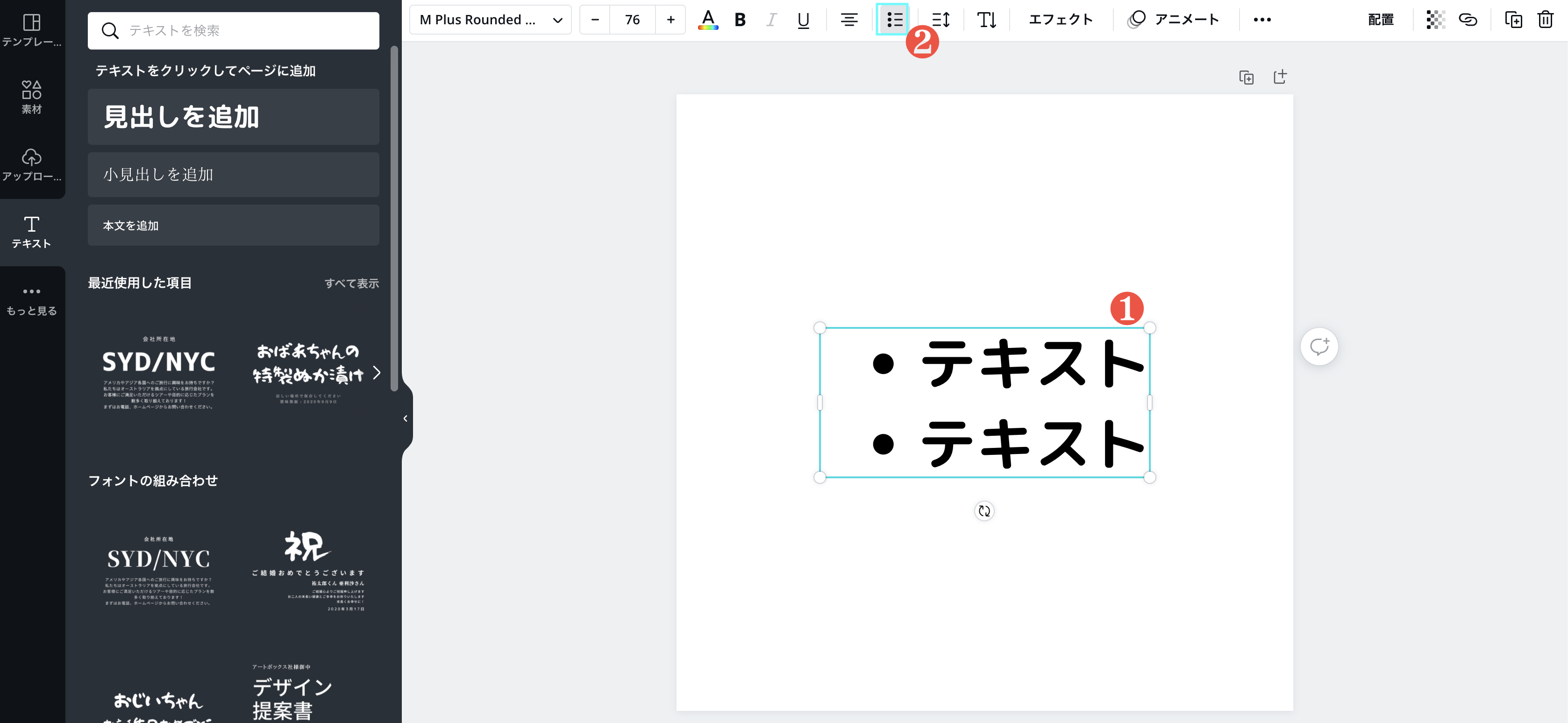
Task: Select the SYD/NYC font combination template
Action: (x=158, y=571)
